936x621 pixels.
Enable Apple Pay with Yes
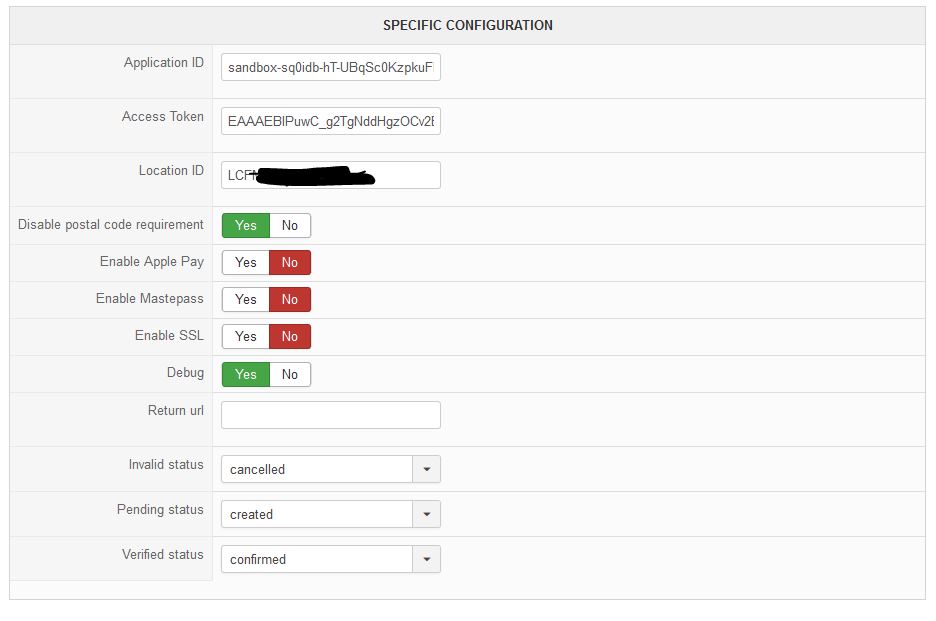click(x=246, y=263)
